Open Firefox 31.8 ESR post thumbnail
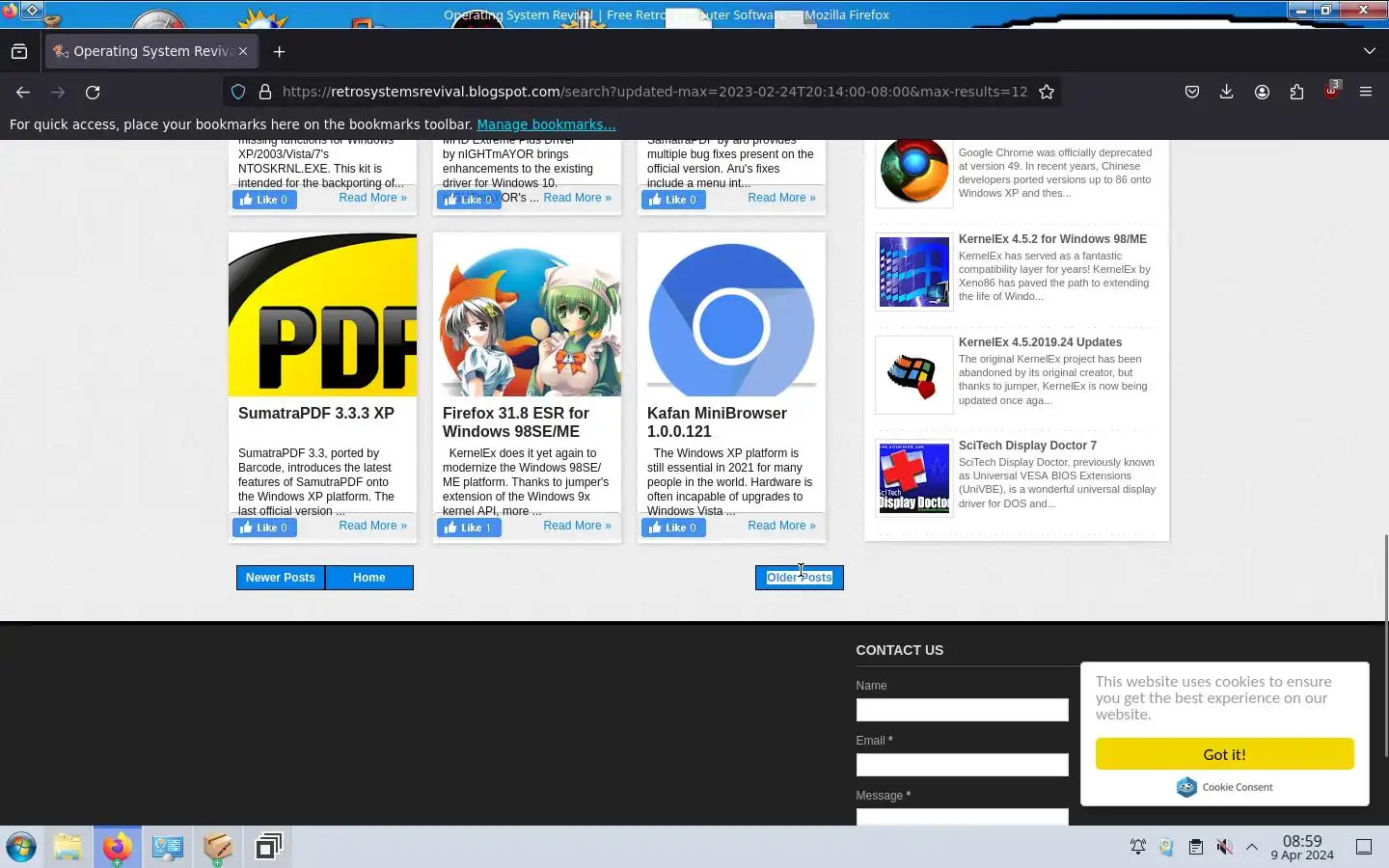Image resolution: width=1389 pixels, height=868 pixels. point(528,314)
